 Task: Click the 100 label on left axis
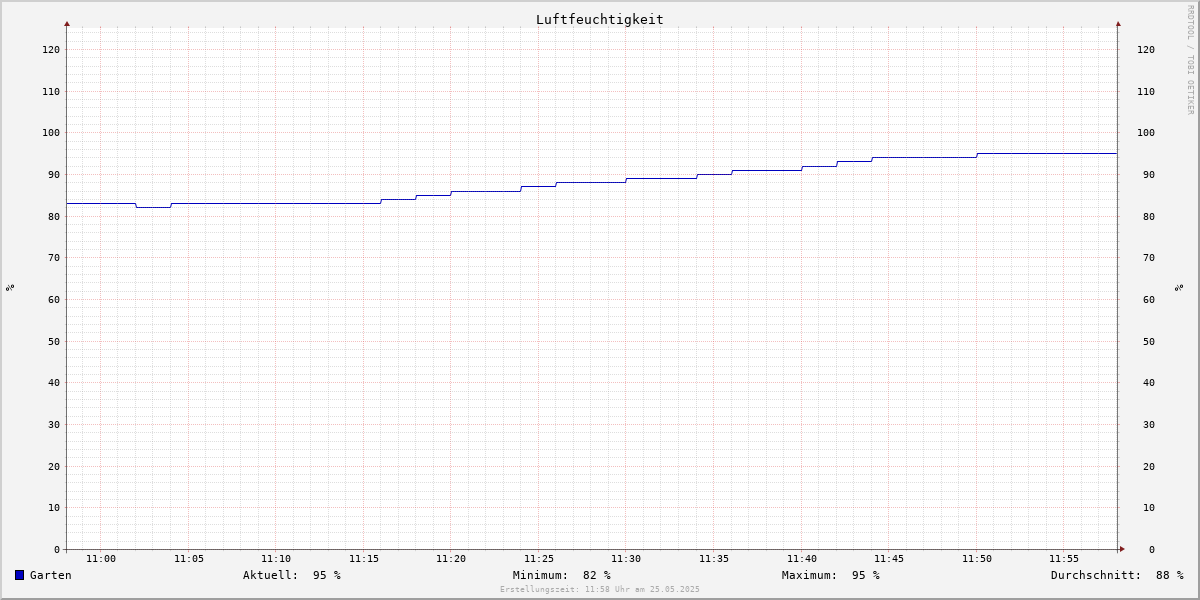tap(51, 133)
